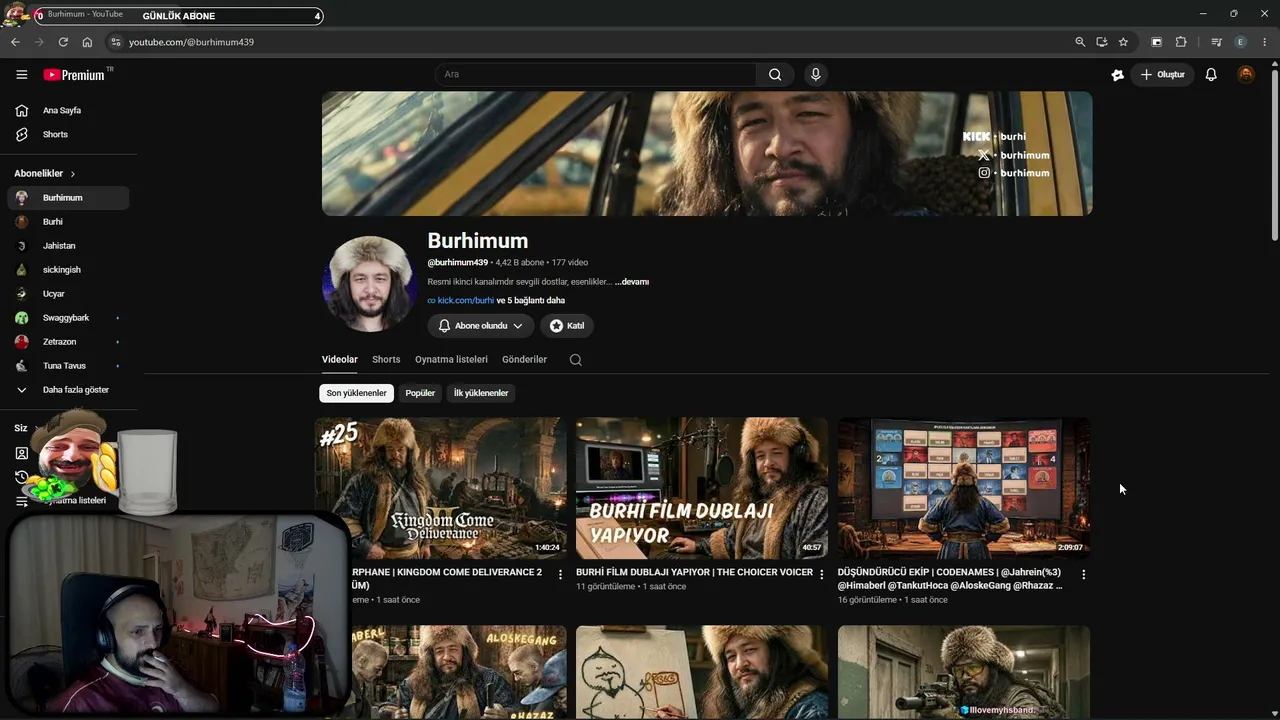
Task: Open the DÜŞÜNDÜRÜCÜ EKİP | CODENAMES video title
Action: pyautogui.click(x=950, y=579)
